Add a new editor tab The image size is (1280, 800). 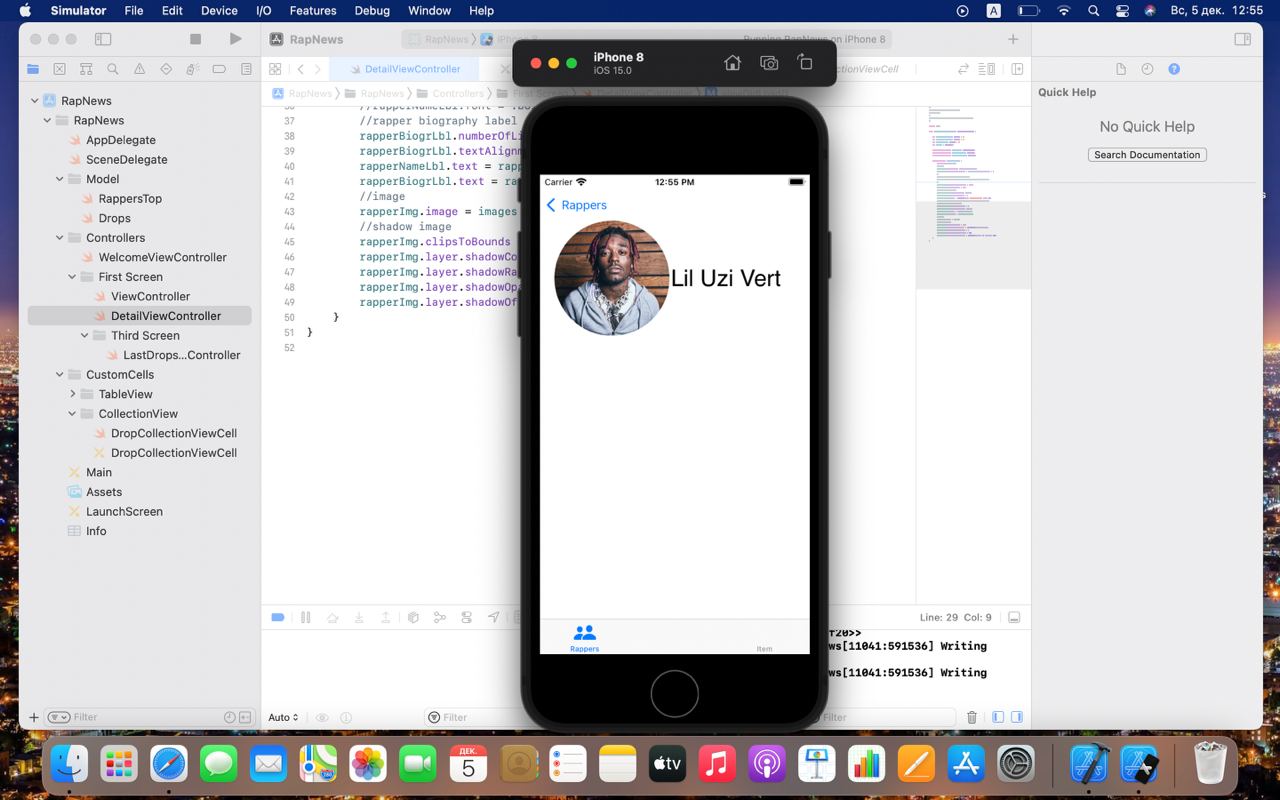[x=1013, y=39]
